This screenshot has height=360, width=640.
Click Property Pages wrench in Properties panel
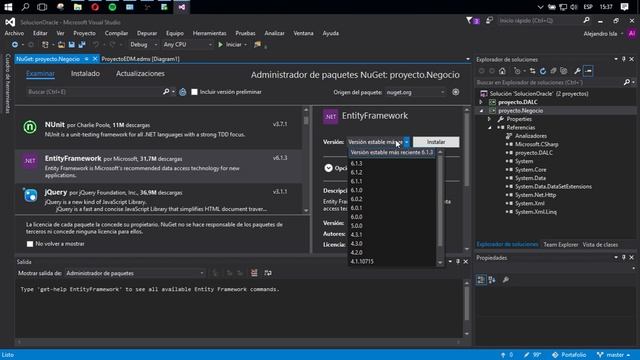coord(506,280)
